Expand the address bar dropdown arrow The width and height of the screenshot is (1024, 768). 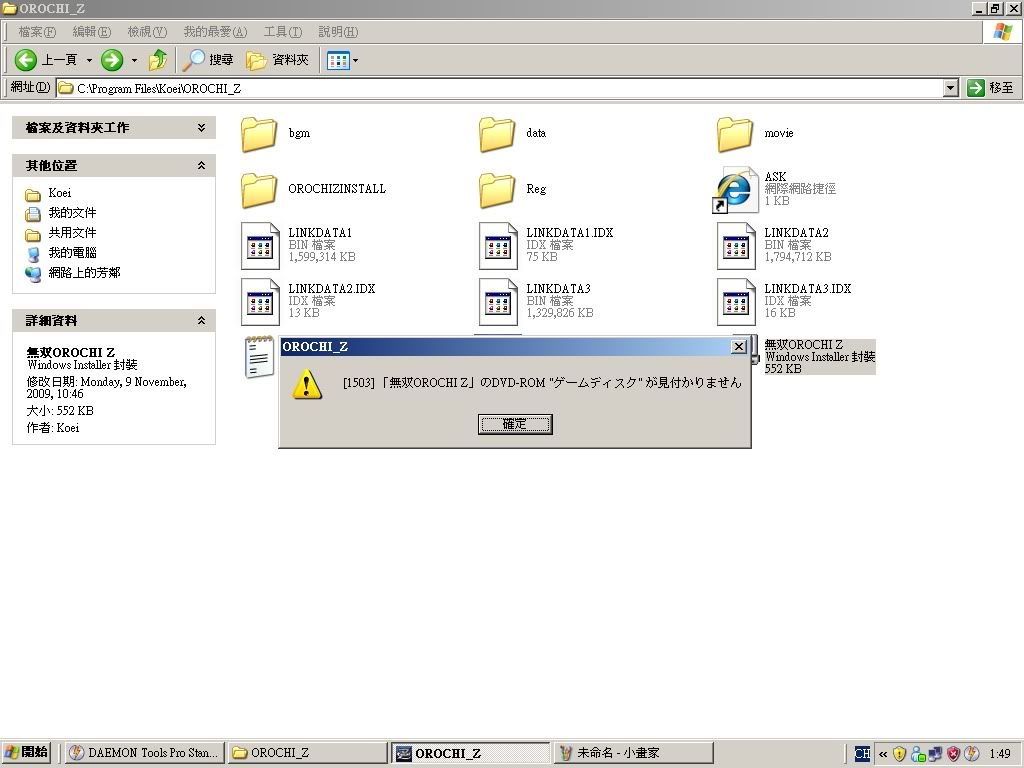[950, 88]
